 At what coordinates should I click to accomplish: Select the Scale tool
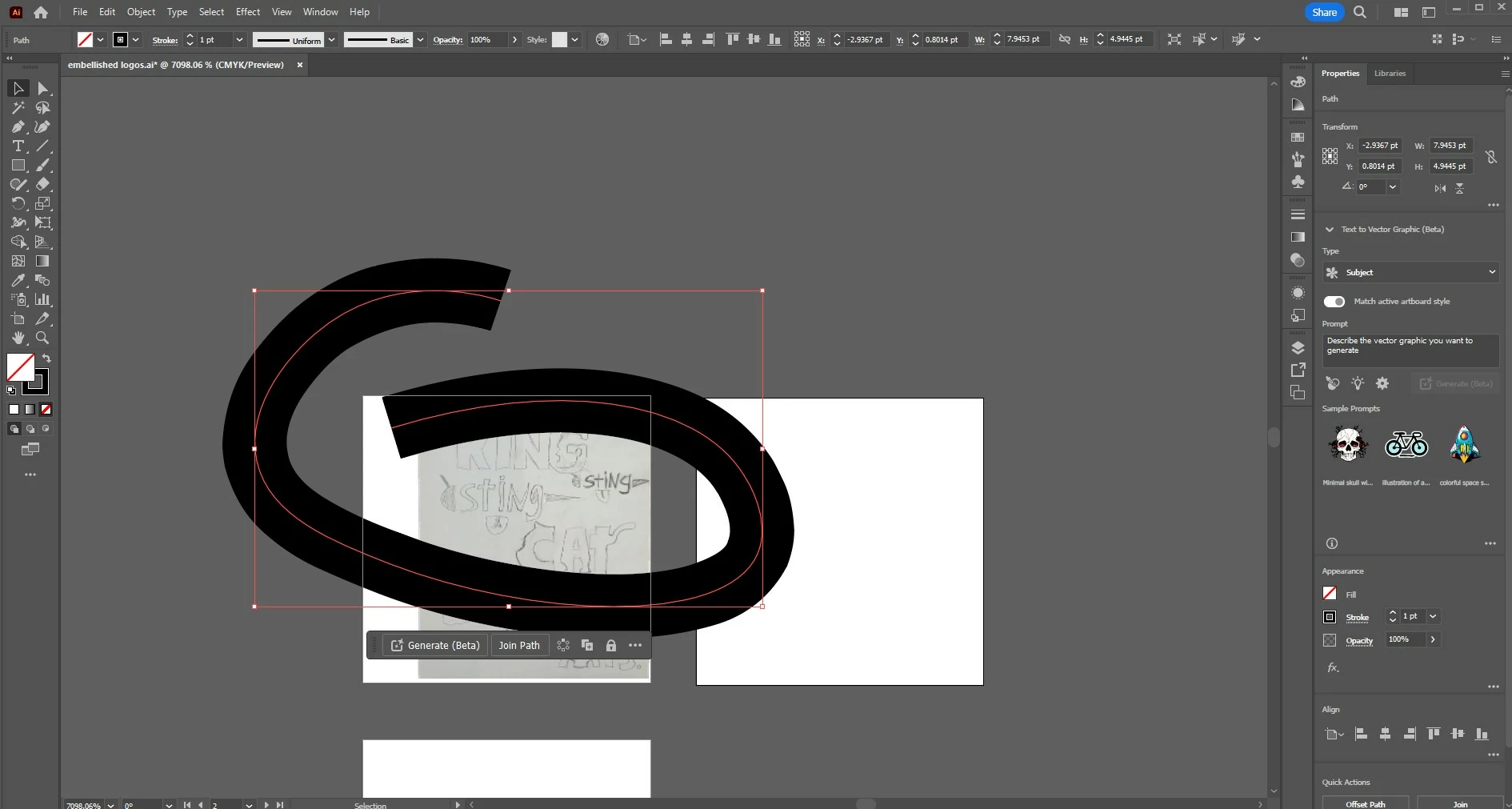coord(43,203)
